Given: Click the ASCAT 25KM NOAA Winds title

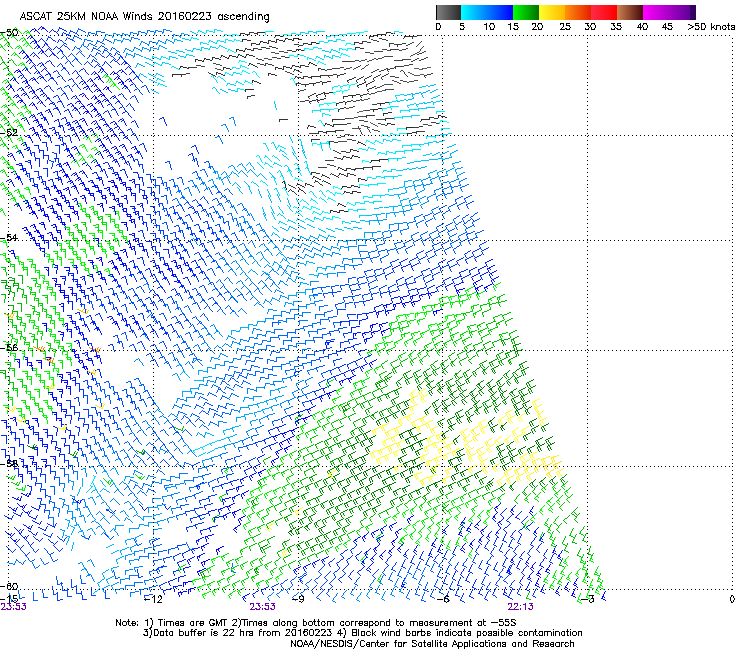Looking at the screenshot, I should tap(144, 17).
